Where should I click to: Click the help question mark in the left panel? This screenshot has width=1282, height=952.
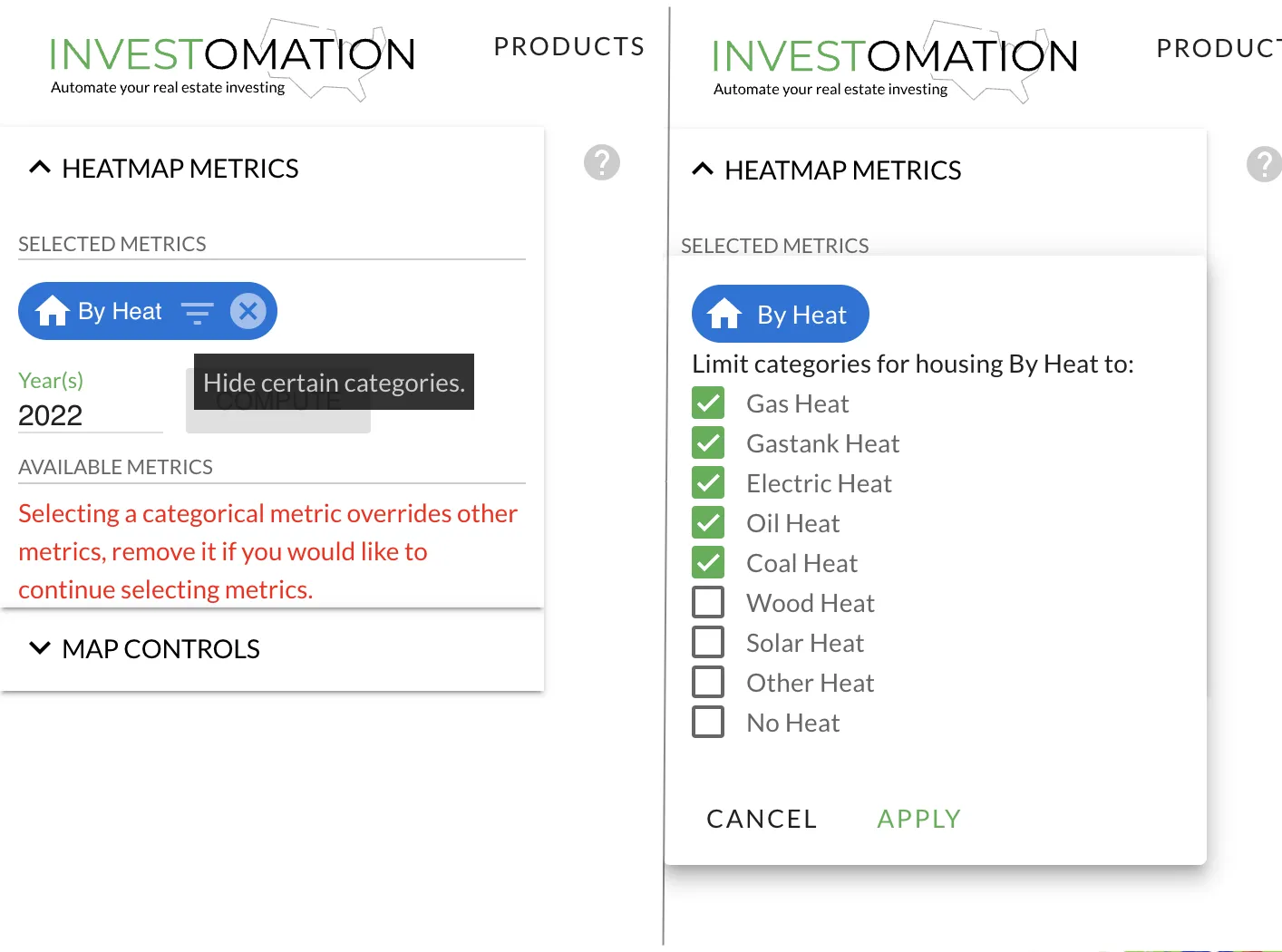pyautogui.click(x=600, y=162)
